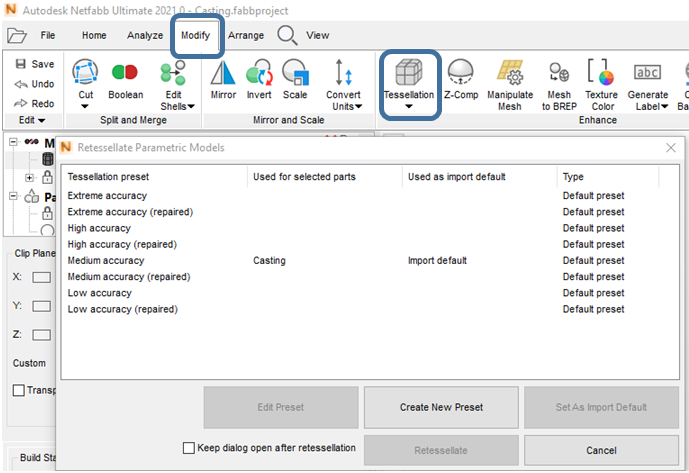Open the Tessellation tool
Screen dimensions: 689x473
[x=409, y=79]
